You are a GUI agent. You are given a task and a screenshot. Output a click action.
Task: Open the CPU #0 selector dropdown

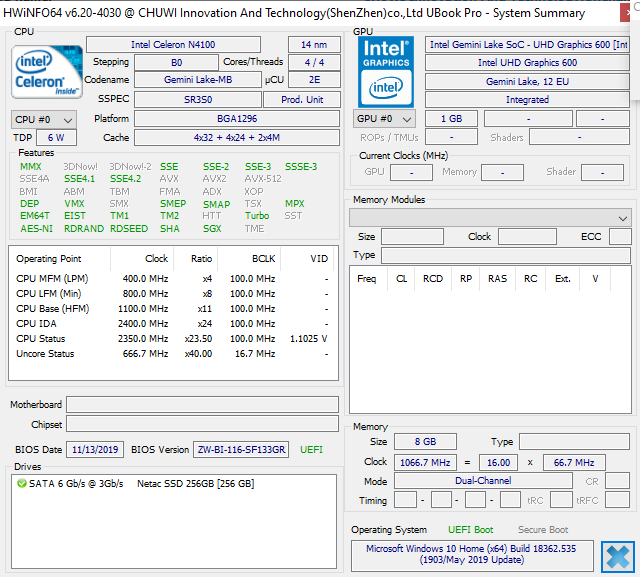tap(44, 120)
